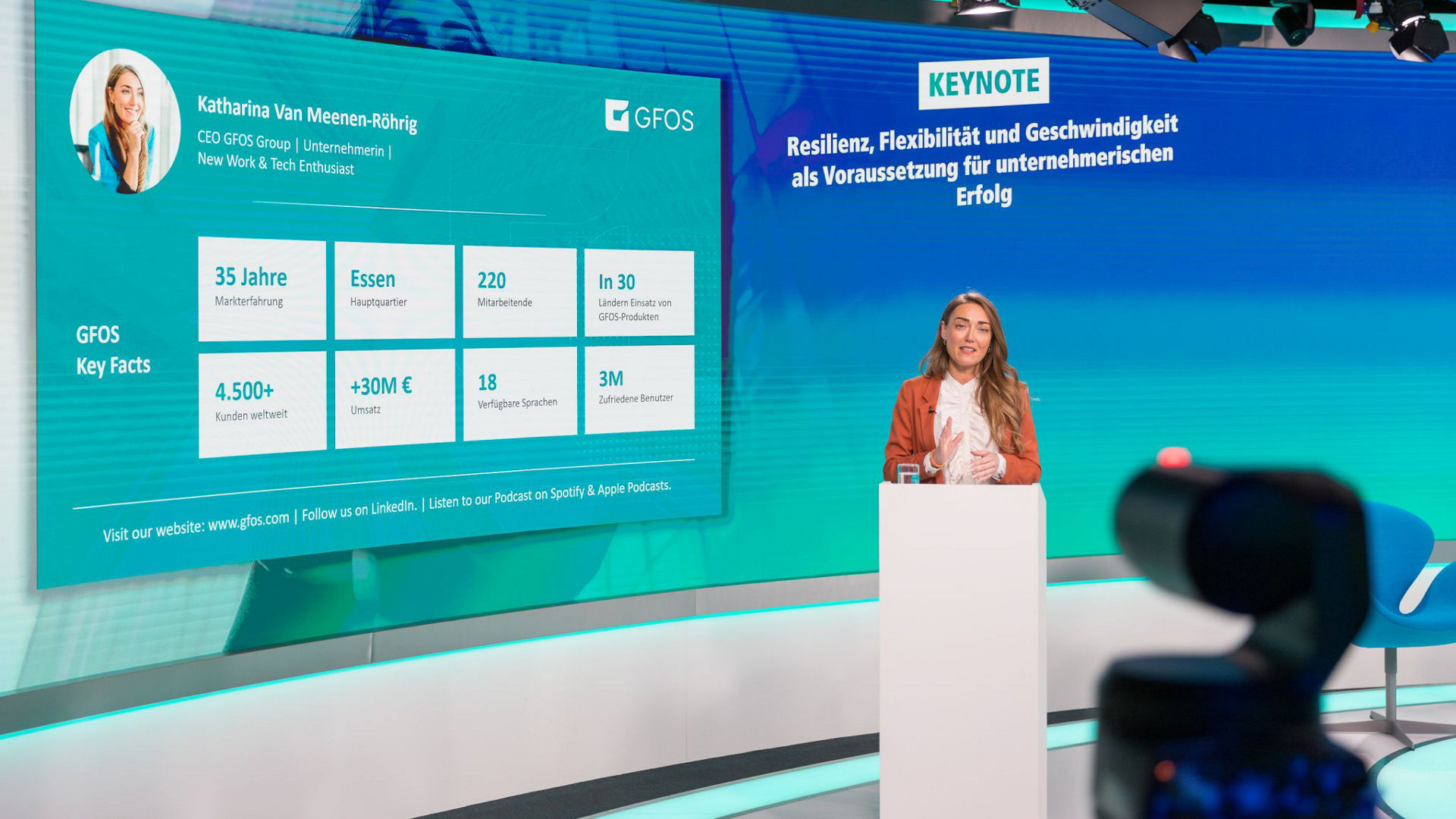Click the '18' Verfügbare Sprachen tile
The height and width of the screenshot is (819, 1456).
(x=520, y=393)
